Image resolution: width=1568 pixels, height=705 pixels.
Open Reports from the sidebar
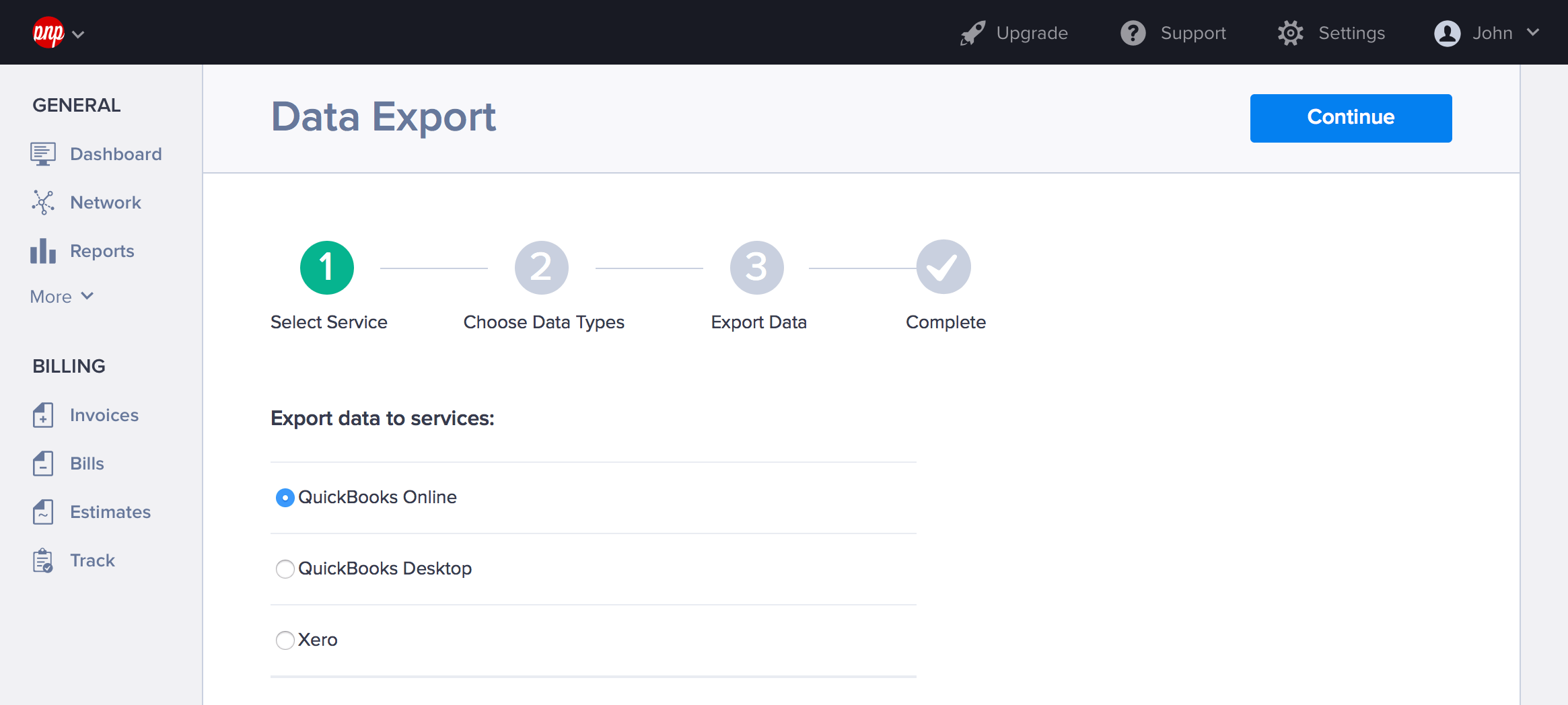pyautogui.click(x=43, y=250)
